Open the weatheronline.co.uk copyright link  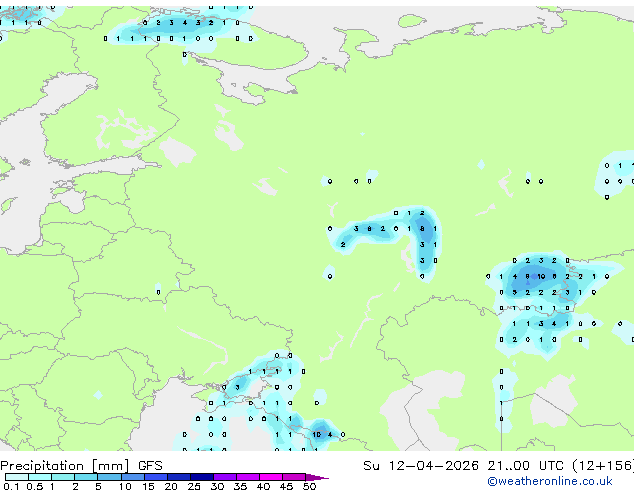pyautogui.click(x=550, y=481)
